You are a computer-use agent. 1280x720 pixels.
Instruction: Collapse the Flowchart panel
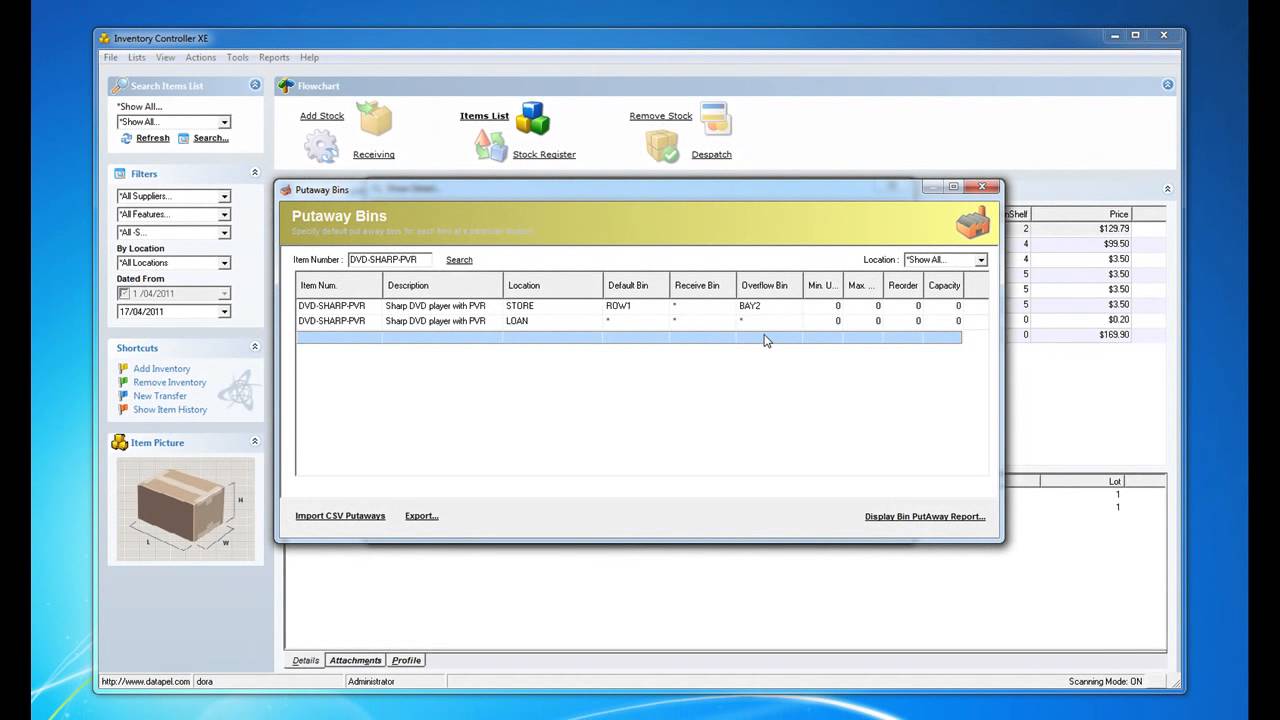coord(1168,85)
